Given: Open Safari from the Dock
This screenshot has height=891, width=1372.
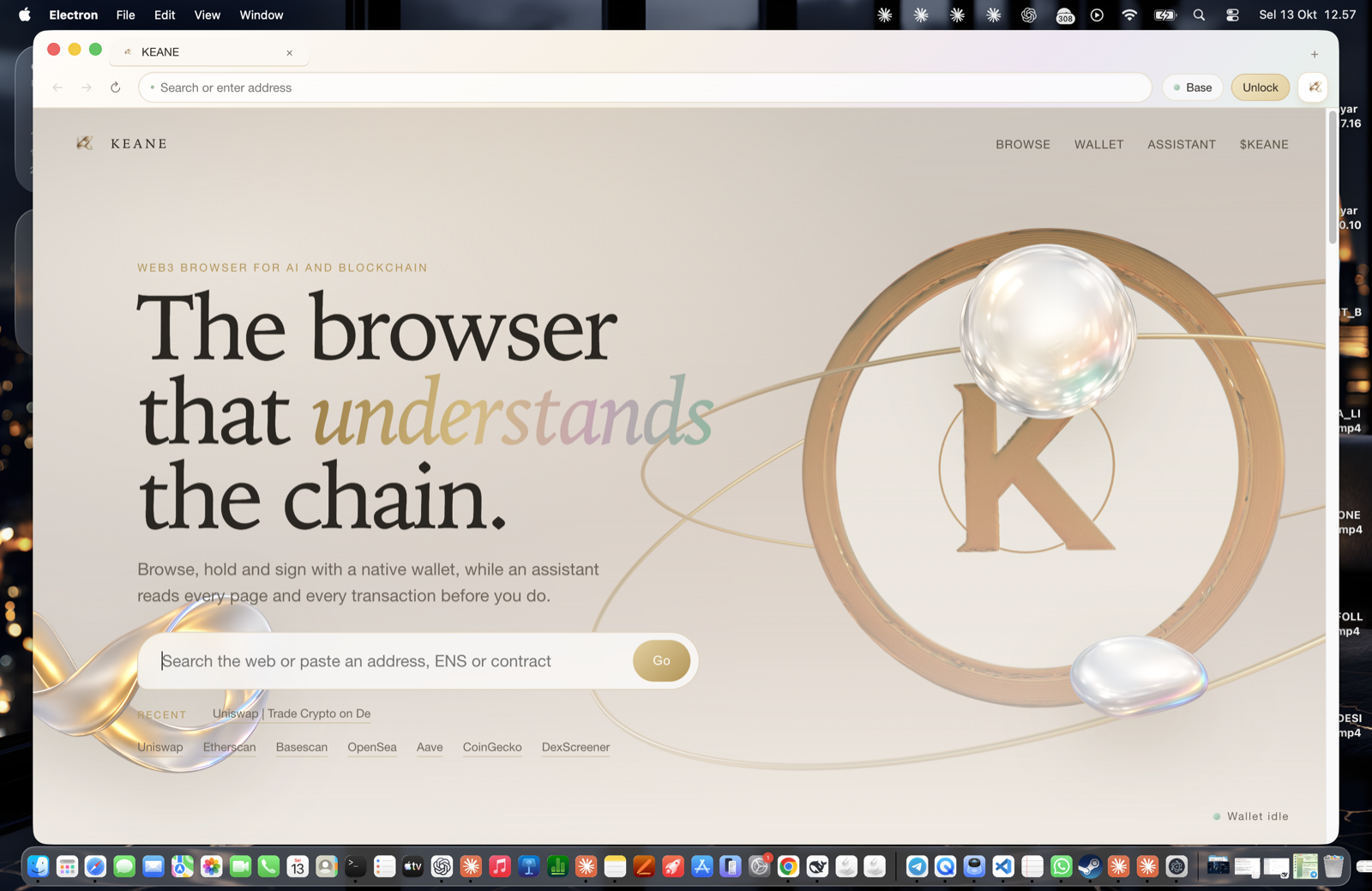Looking at the screenshot, I should pyautogui.click(x=95, y=866).
